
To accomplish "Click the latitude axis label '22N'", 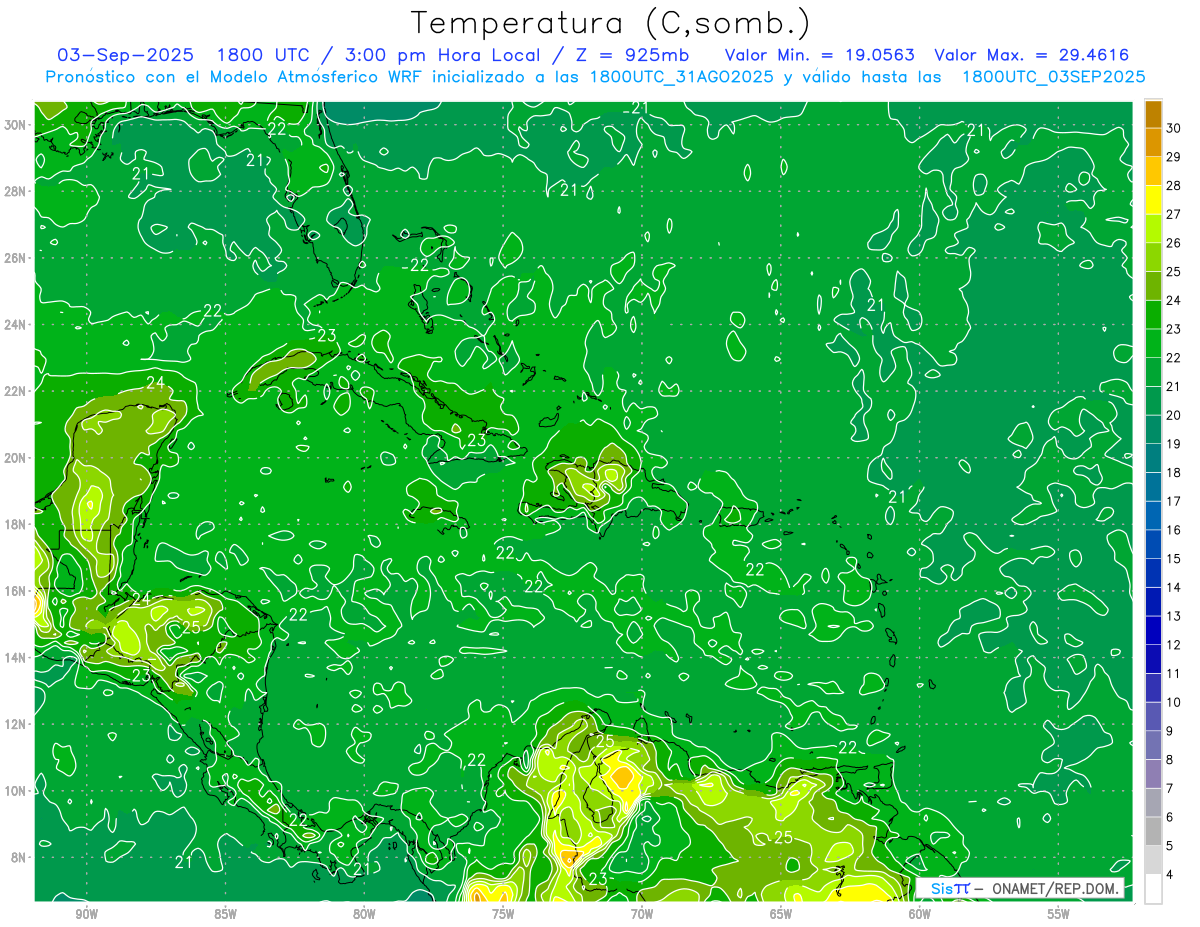I will (16, 391).
